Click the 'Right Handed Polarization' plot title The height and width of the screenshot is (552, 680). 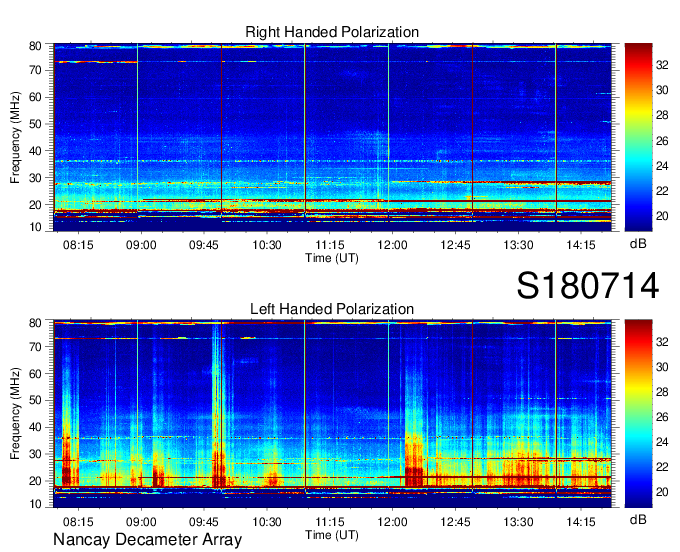click(332, 32)
